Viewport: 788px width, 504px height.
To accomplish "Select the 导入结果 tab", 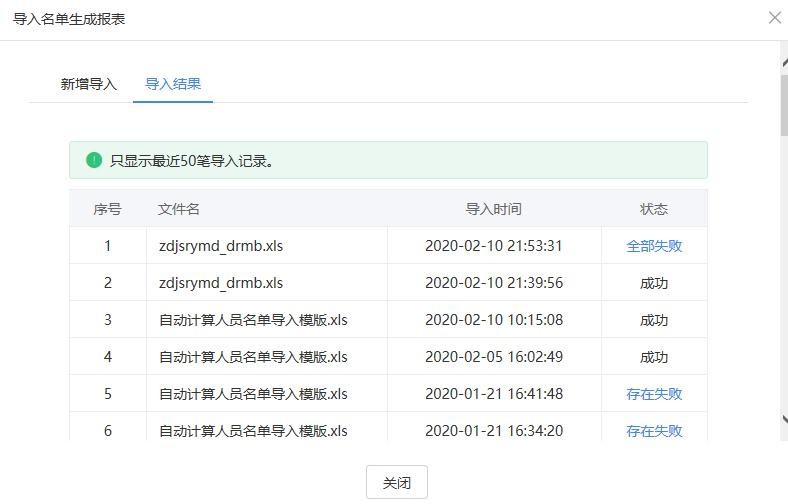I will (173, 84).
